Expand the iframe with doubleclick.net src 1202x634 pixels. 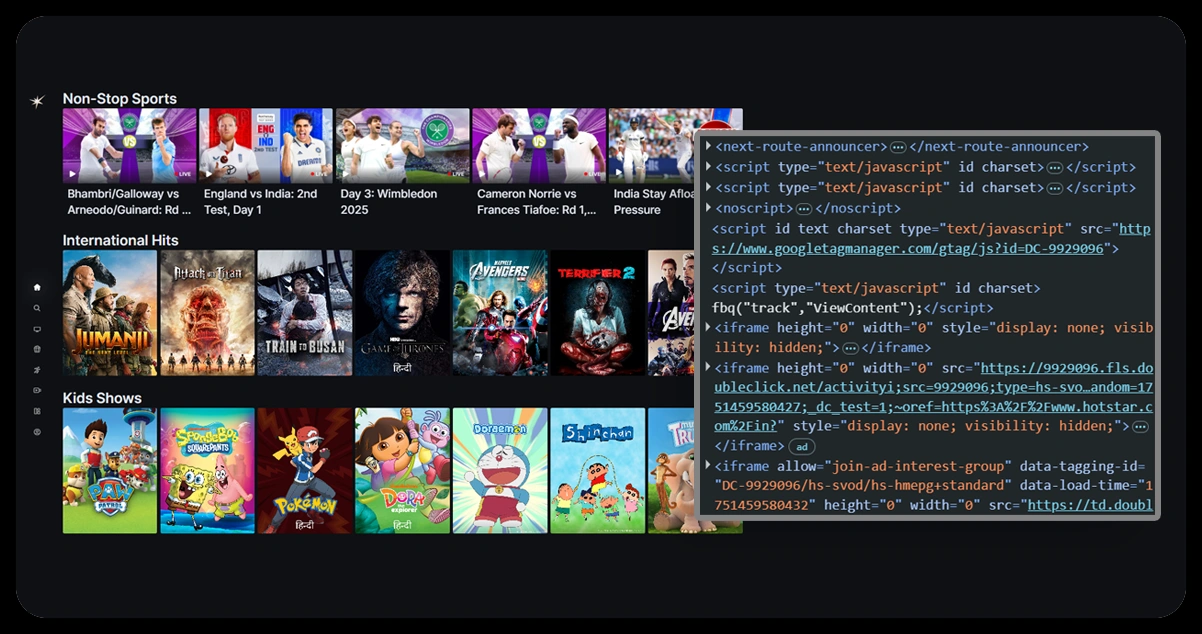[709, 368]
